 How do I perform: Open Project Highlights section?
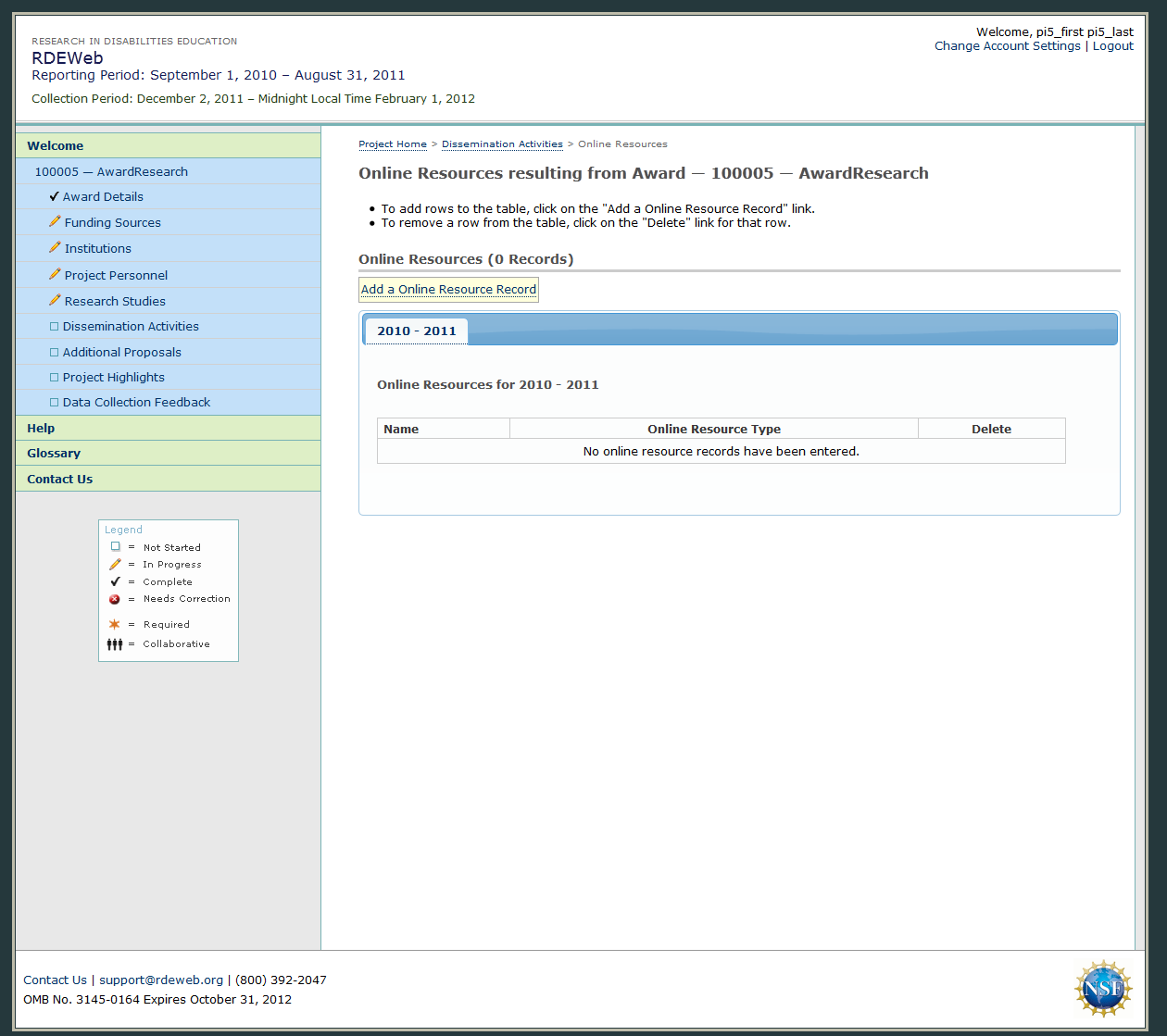[114, 377]
